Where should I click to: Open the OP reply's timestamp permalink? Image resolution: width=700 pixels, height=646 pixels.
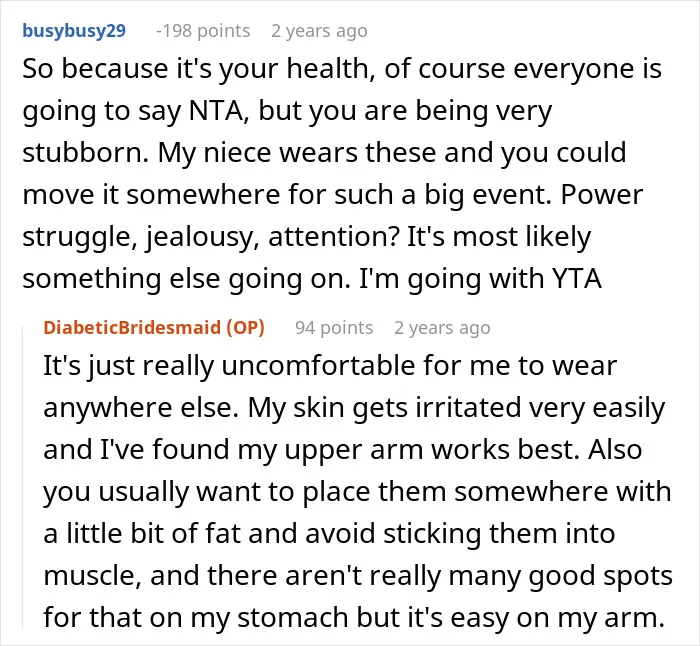442,328
